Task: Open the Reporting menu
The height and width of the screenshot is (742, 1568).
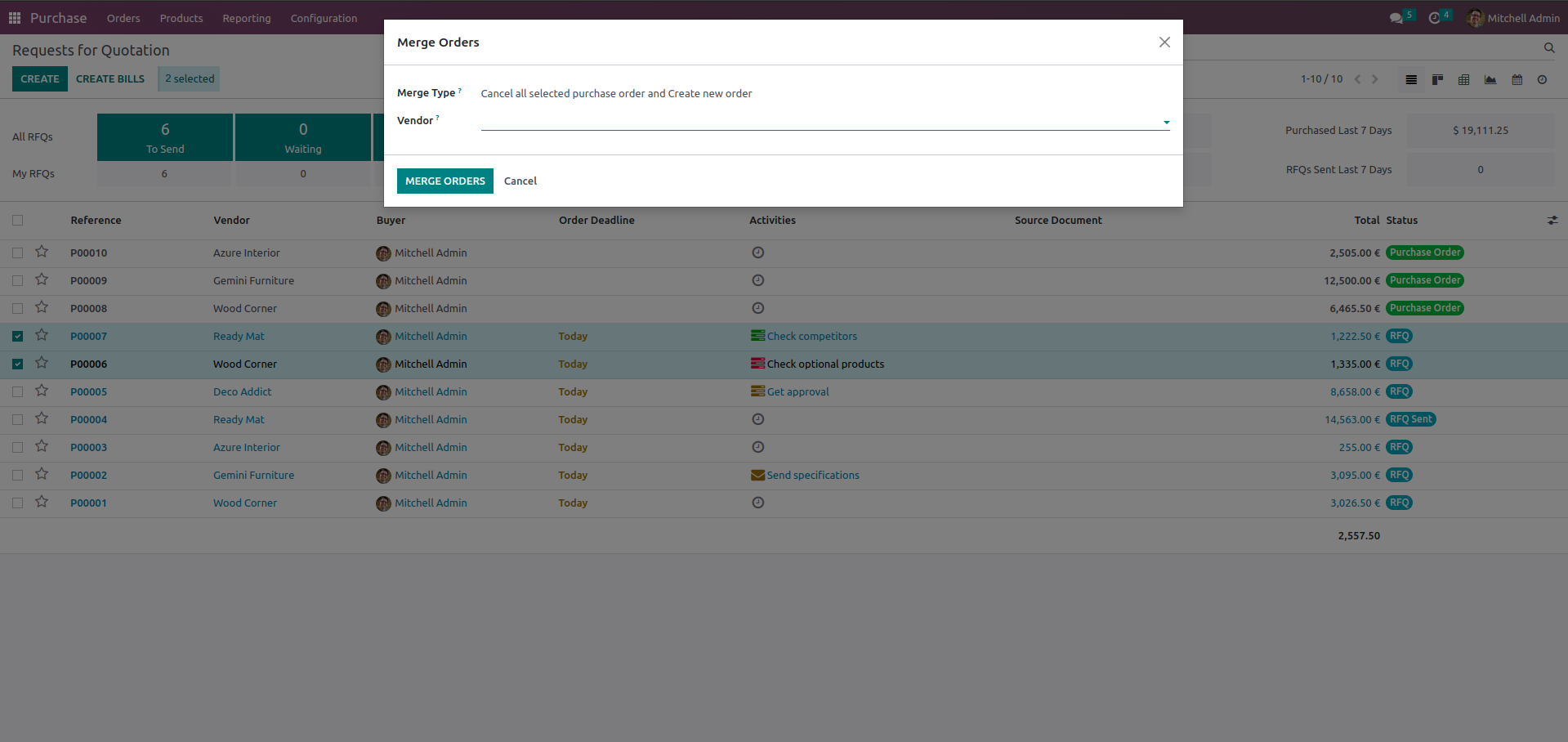Action: click(x=247, y=18)
